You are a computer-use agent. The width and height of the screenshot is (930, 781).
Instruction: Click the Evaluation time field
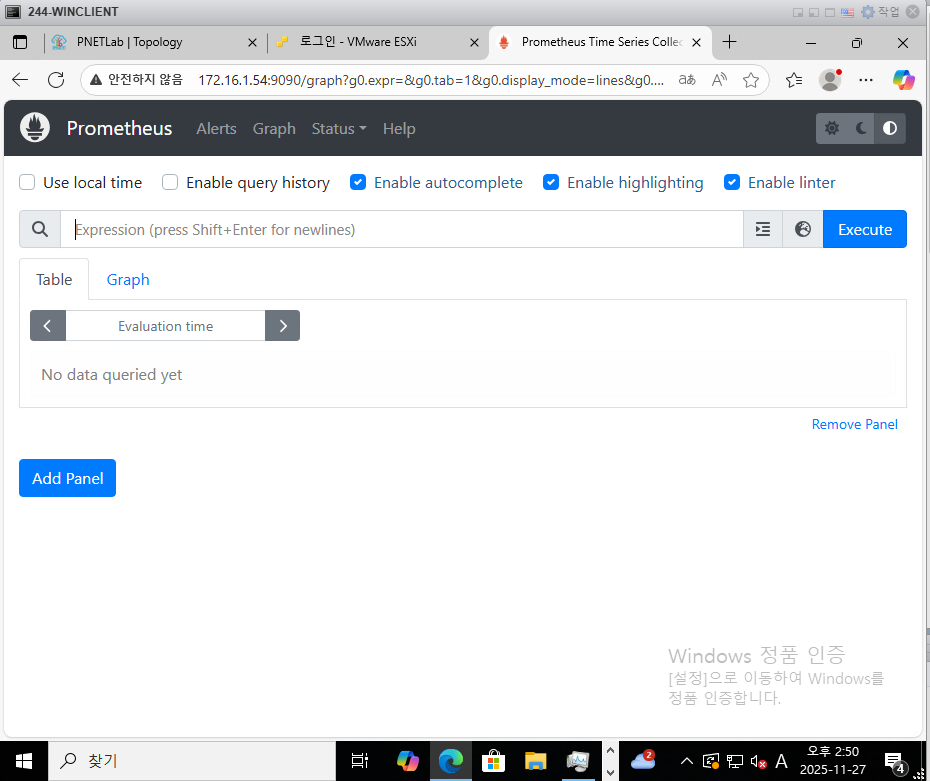point(165,326)
